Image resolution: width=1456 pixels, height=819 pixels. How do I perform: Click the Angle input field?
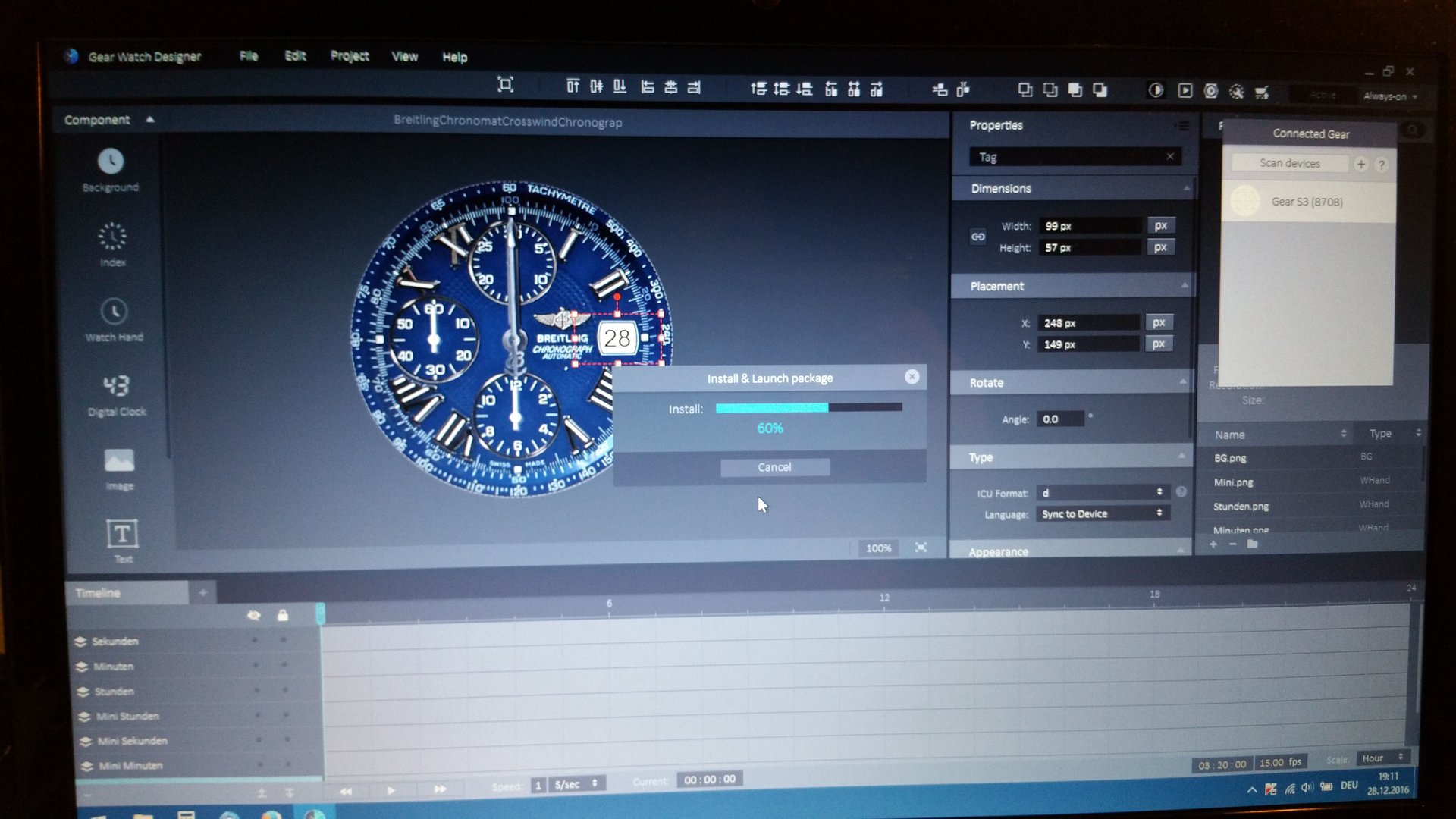click(1060, 419)
